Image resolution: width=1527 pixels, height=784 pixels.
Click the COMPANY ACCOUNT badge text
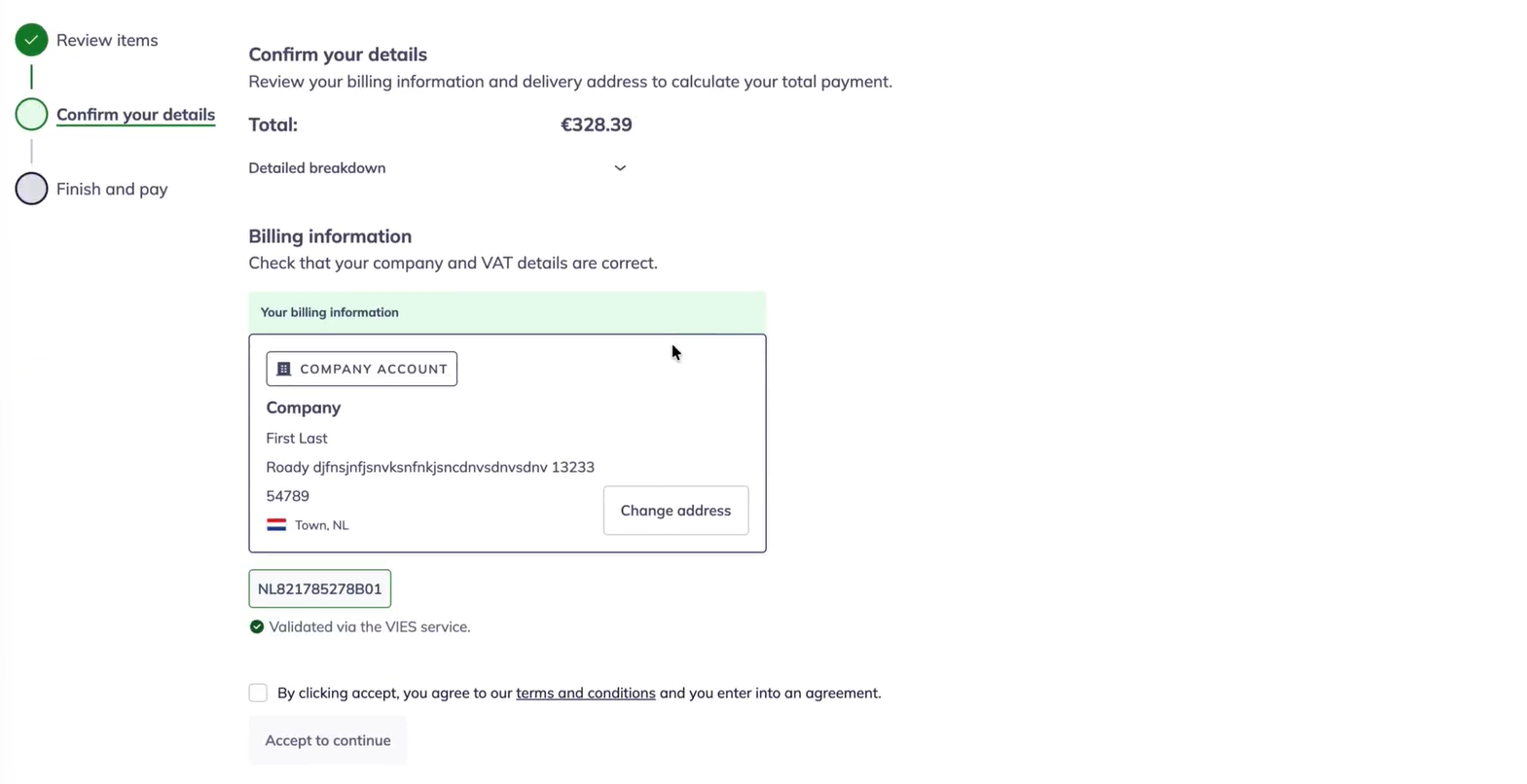[374, 370]
